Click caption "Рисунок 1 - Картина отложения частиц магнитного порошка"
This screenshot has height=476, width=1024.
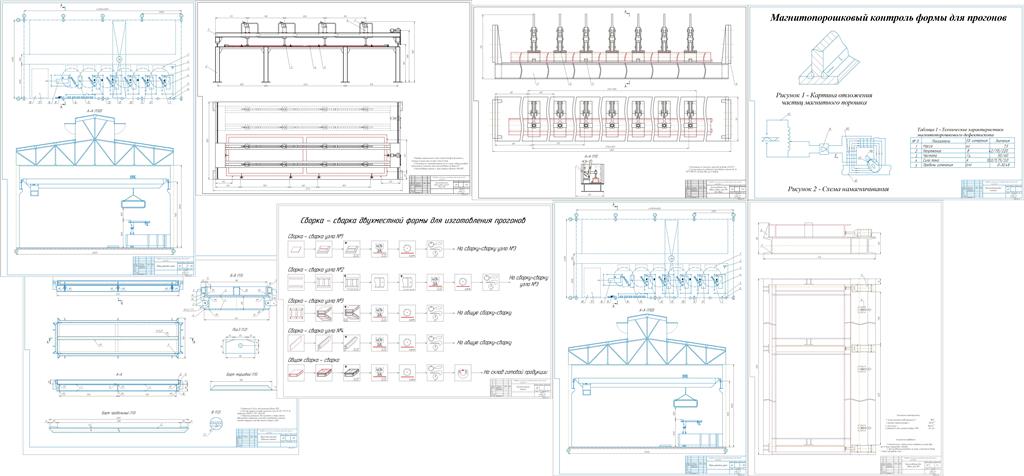(823, 98)
